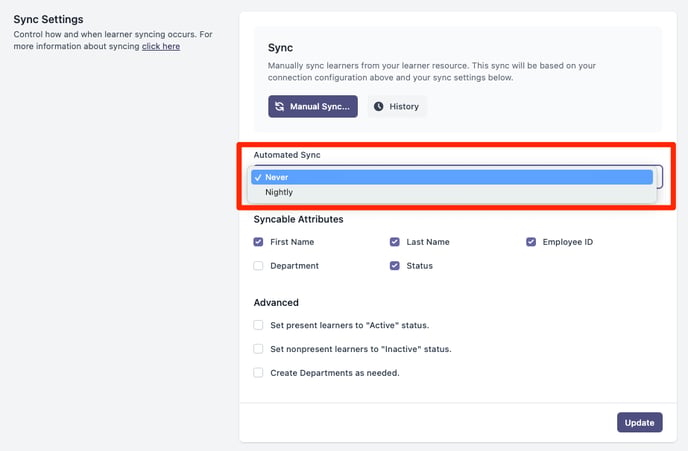Open the Manual Sync dialog
The width and height of the screenshot is (688, 451).
[x=313, y=106]
